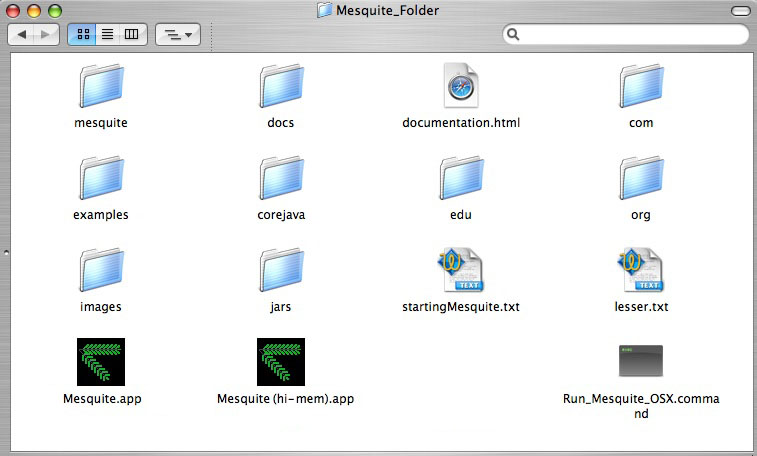Select the startingMesquite.txt text file

461,270
